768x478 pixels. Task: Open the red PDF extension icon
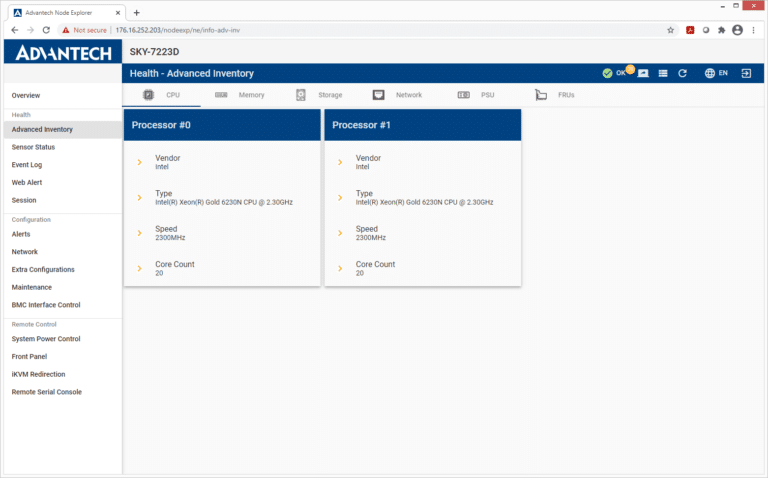click(690, 30)
